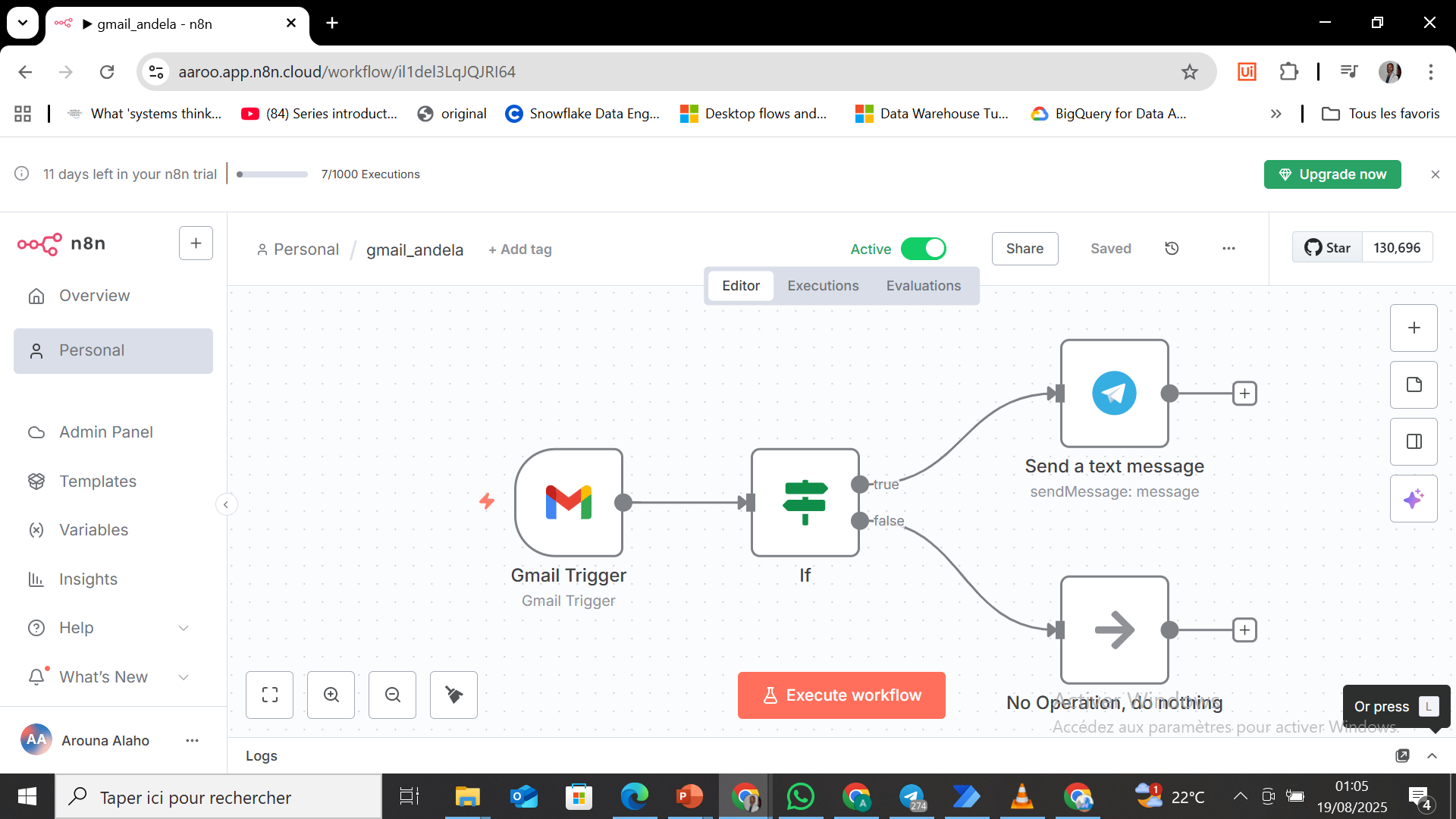The height and width of the screenshot is (819, 1456).
Task: Switch to the Editor tab
Action: point(741,286)
